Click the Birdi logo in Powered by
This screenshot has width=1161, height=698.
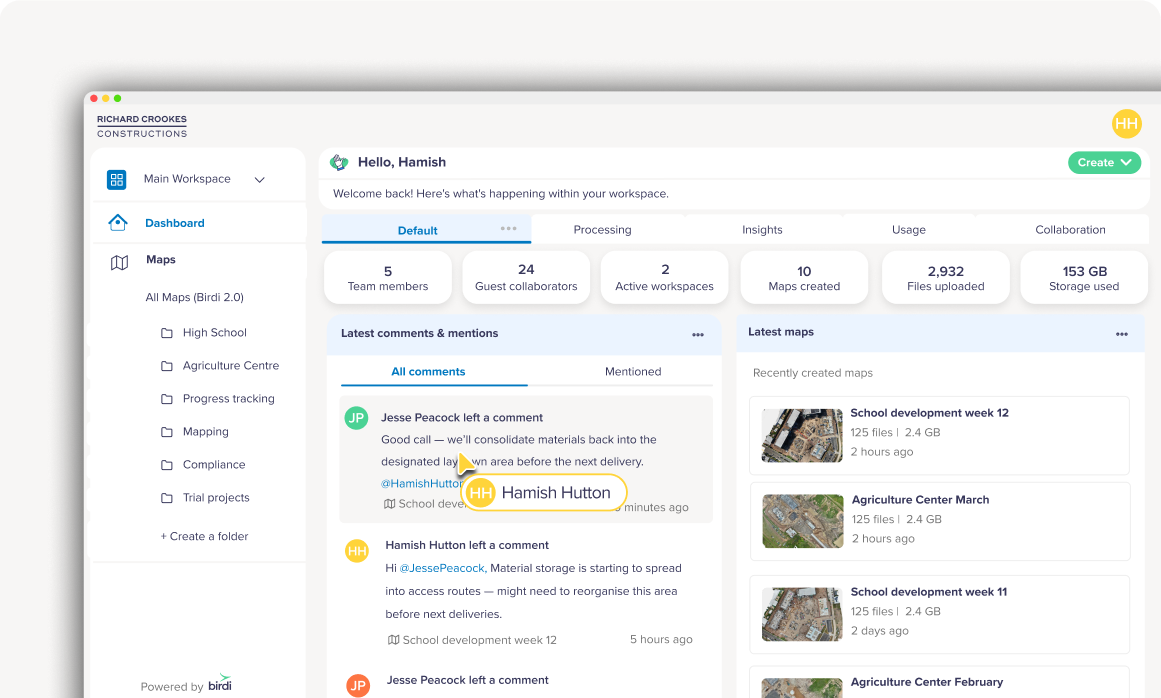[x=220, y=682]
